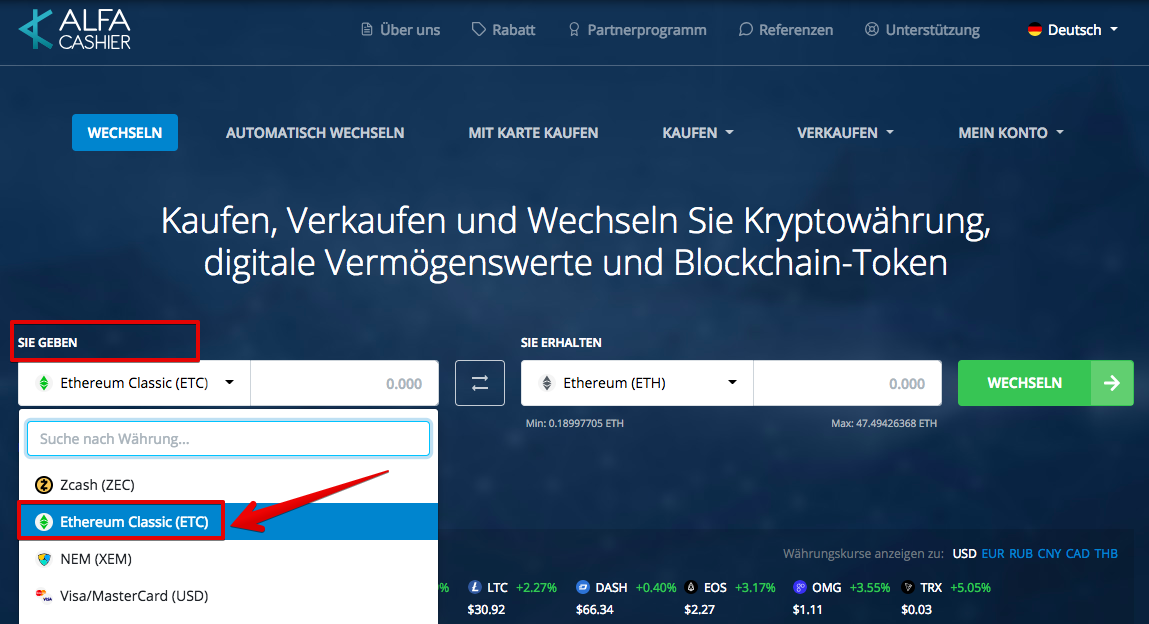Click the OMG price $1.11

pos(807,609)
